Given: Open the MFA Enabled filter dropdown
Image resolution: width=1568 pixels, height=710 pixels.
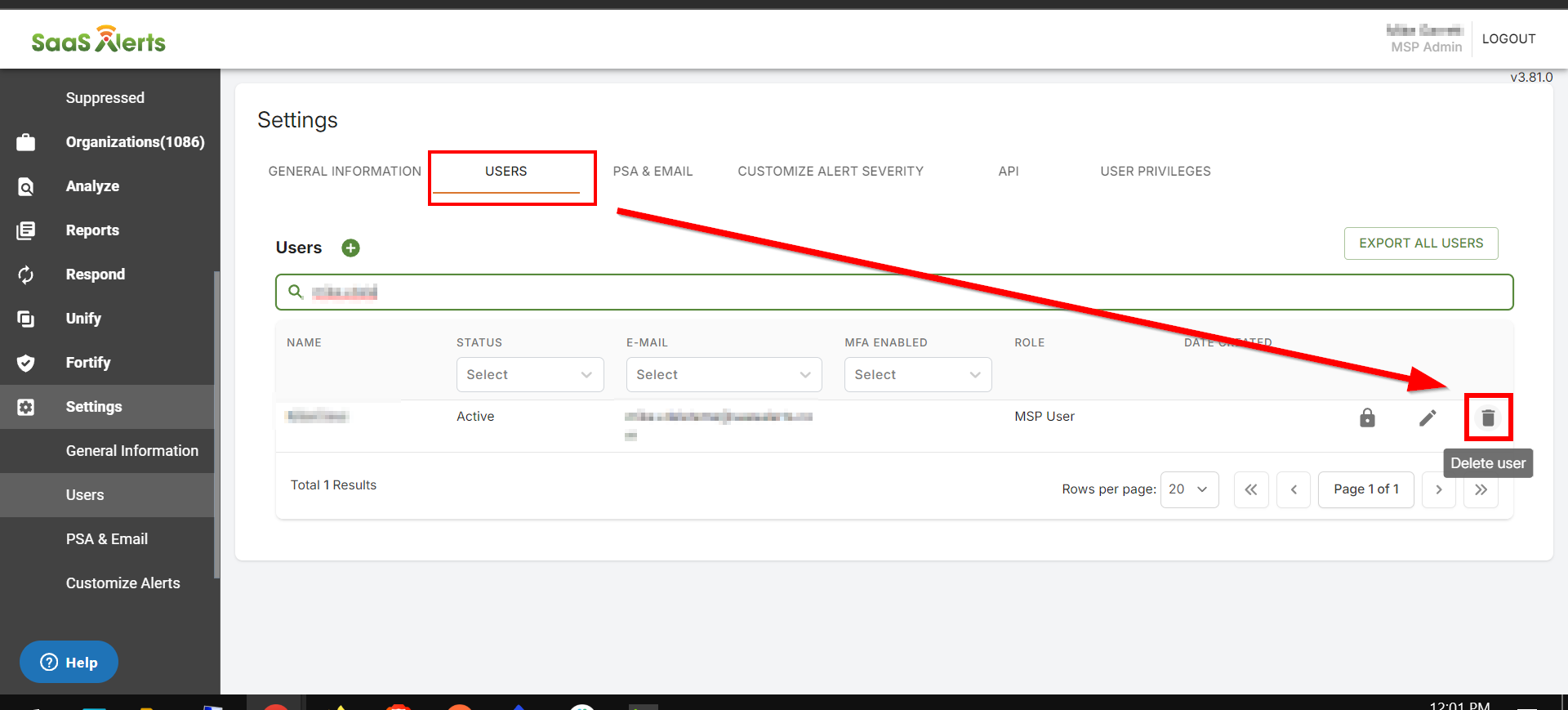Looking at the screenshot, I should coord(918,374).
